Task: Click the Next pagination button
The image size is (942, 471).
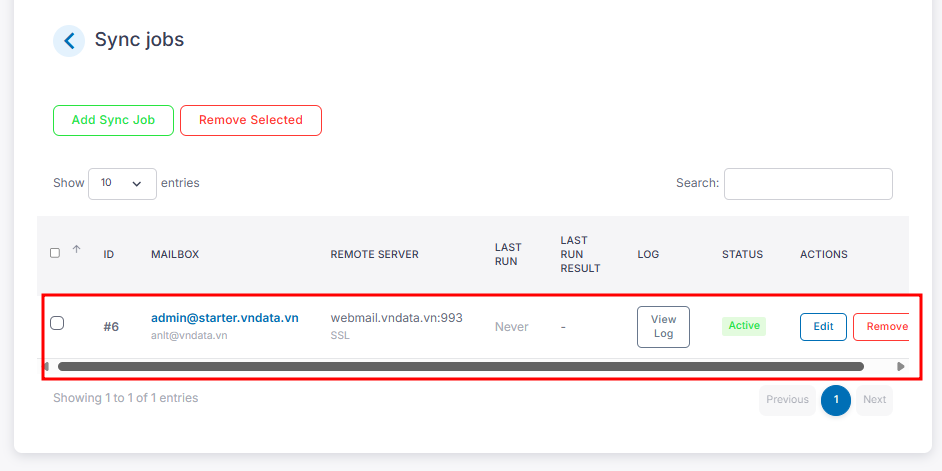Action: click(x=875, y=400)
